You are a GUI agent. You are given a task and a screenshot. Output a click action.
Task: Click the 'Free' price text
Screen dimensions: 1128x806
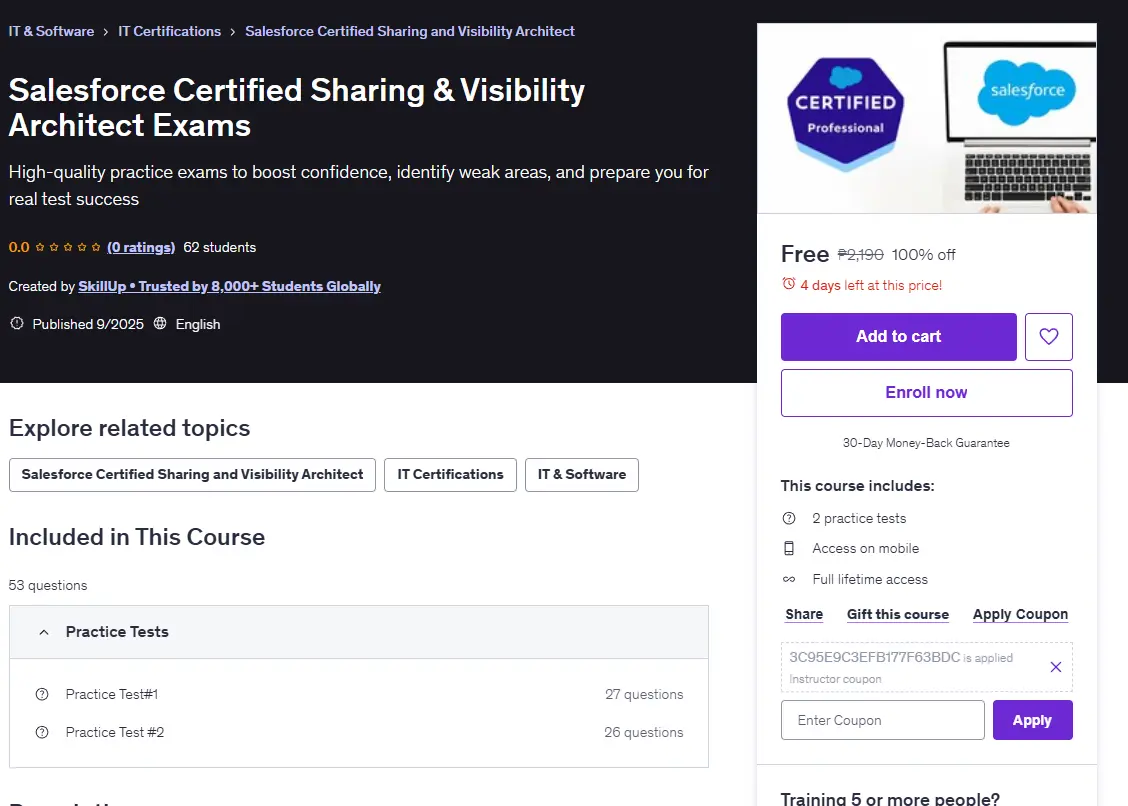click(805, 254)
